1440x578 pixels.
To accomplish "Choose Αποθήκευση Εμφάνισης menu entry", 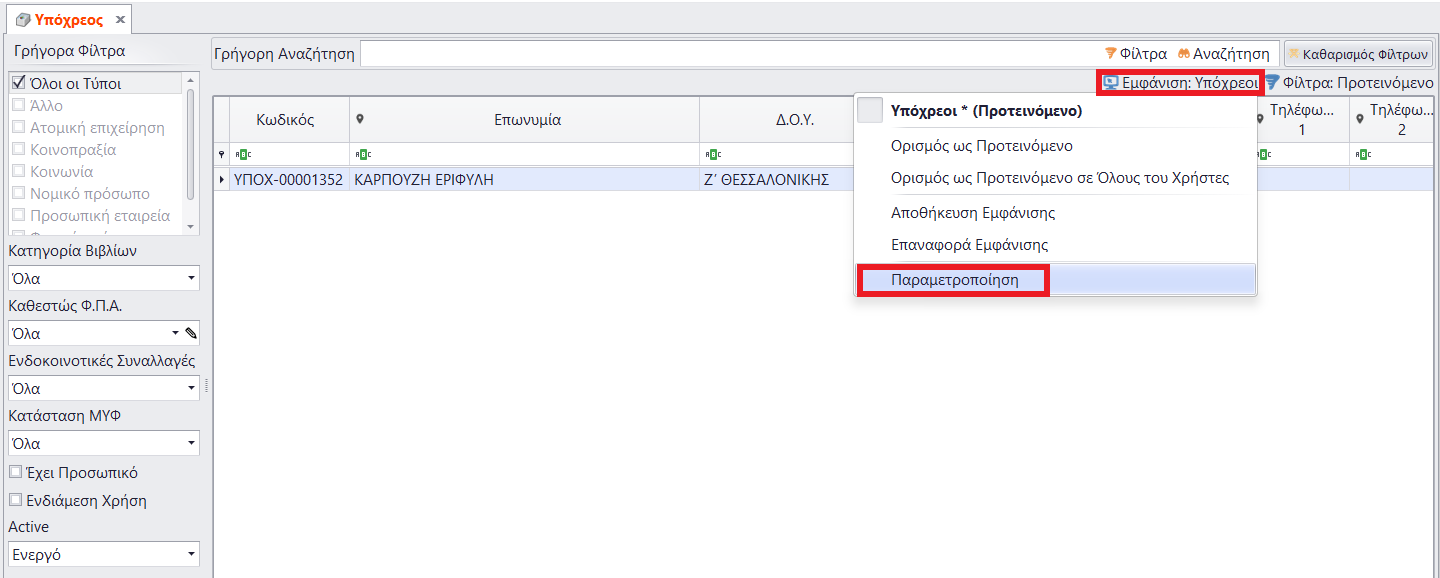I will tap(972, 213).
